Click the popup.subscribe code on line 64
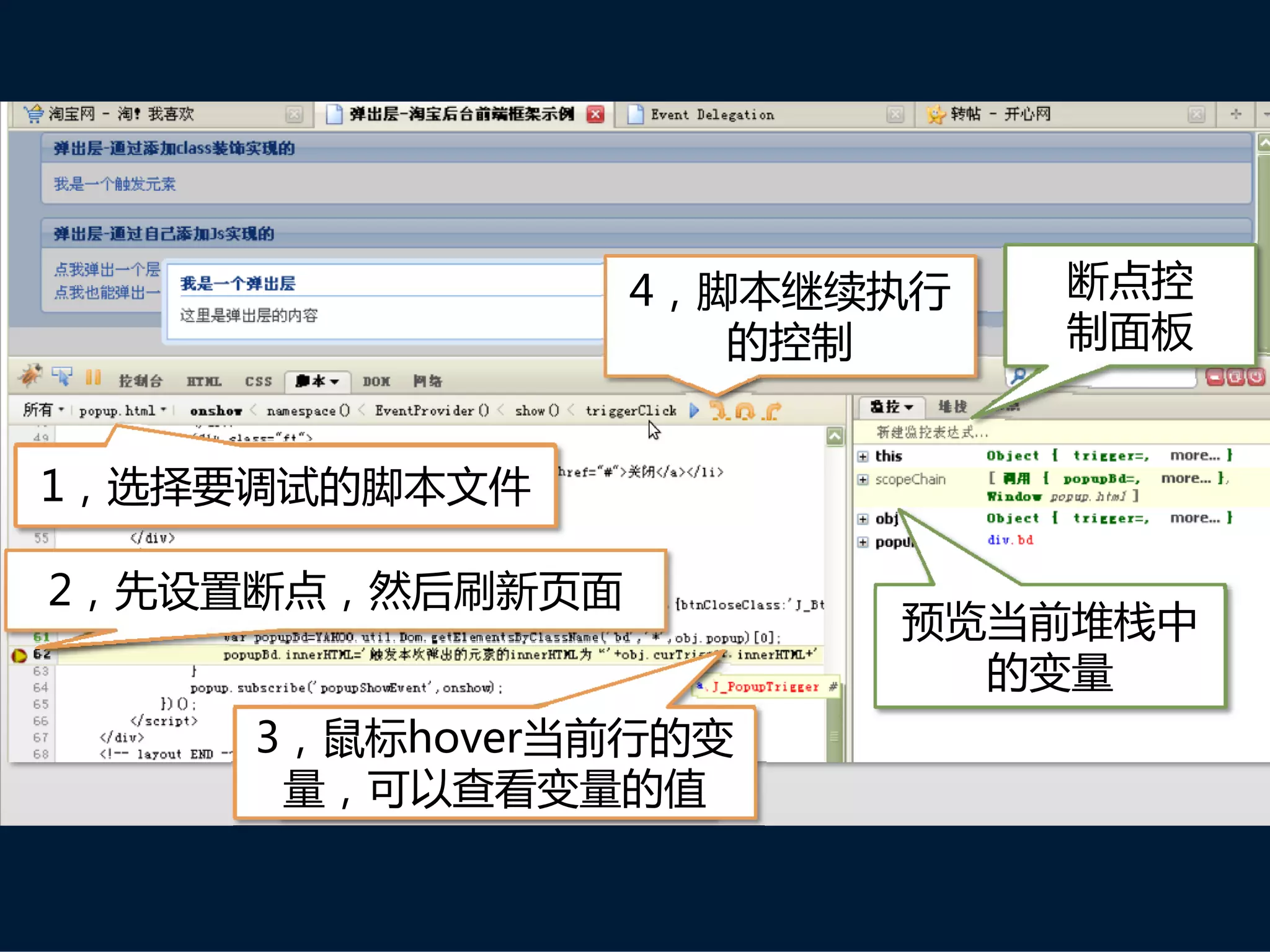1270x952 pixels. [346, 688]
